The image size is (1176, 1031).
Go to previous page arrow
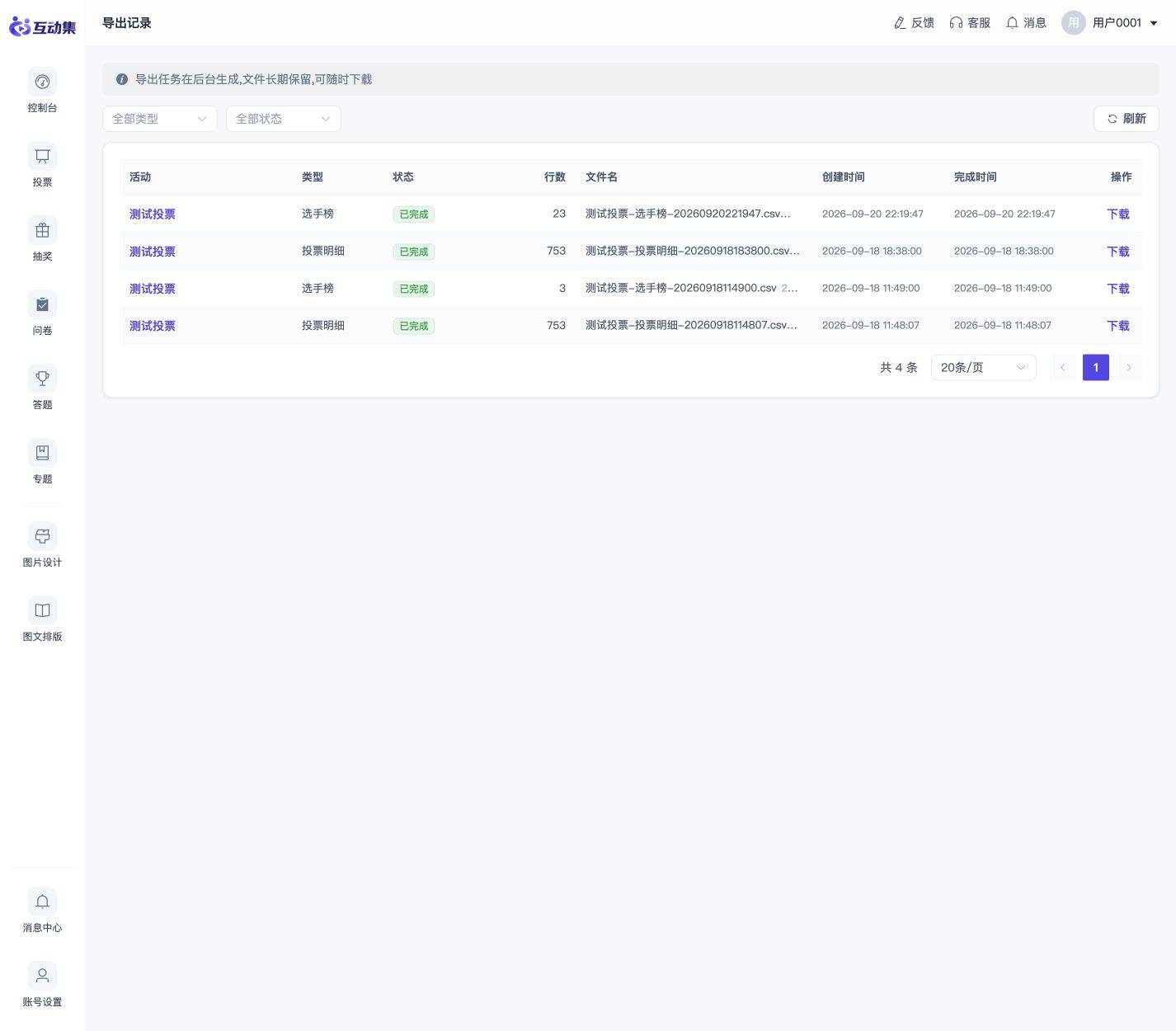point(1062,367)
